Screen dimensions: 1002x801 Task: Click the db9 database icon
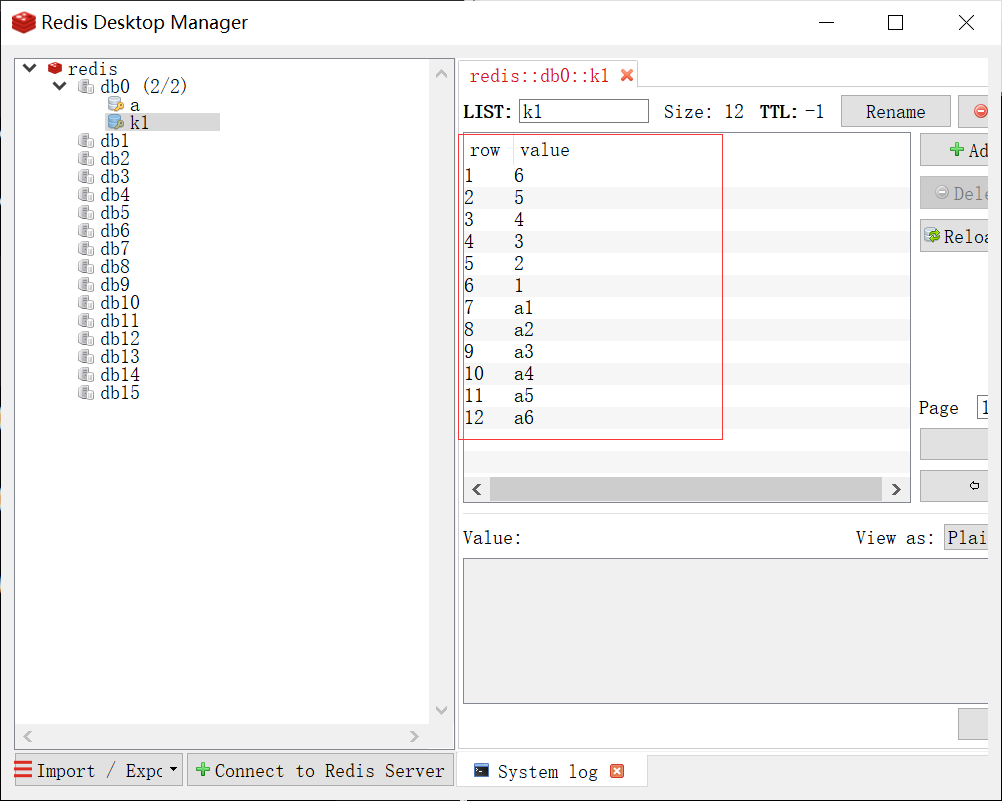point(86,284)
